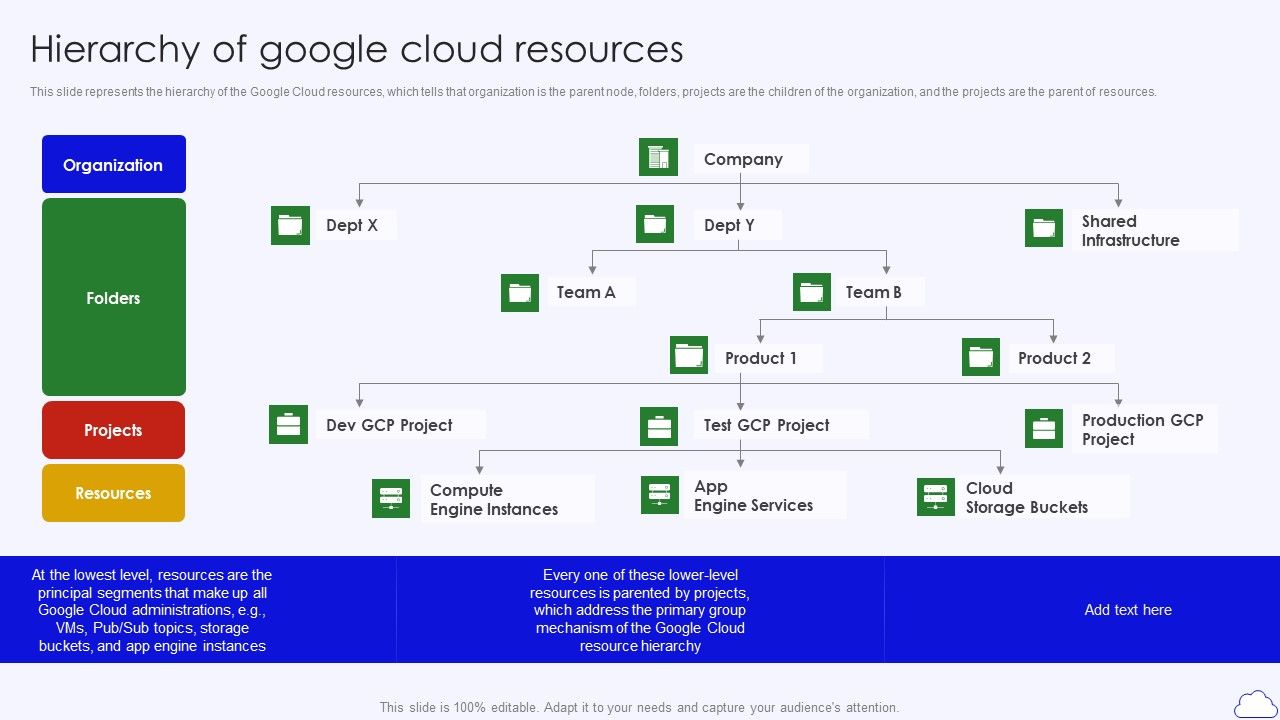Click the Product 2 folder icon

coord(981,355)
